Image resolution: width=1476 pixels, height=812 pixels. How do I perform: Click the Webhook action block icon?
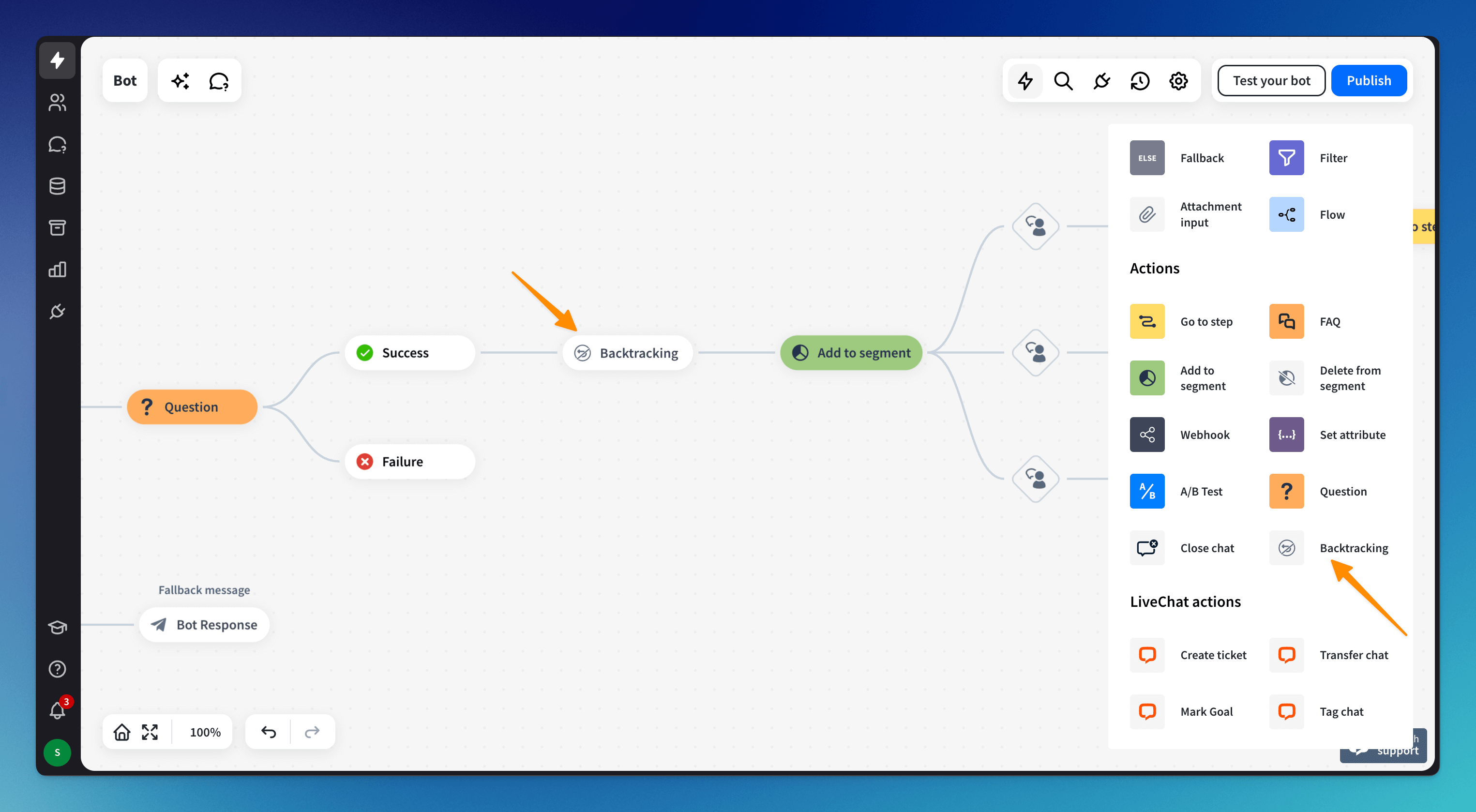point(1146,435)
